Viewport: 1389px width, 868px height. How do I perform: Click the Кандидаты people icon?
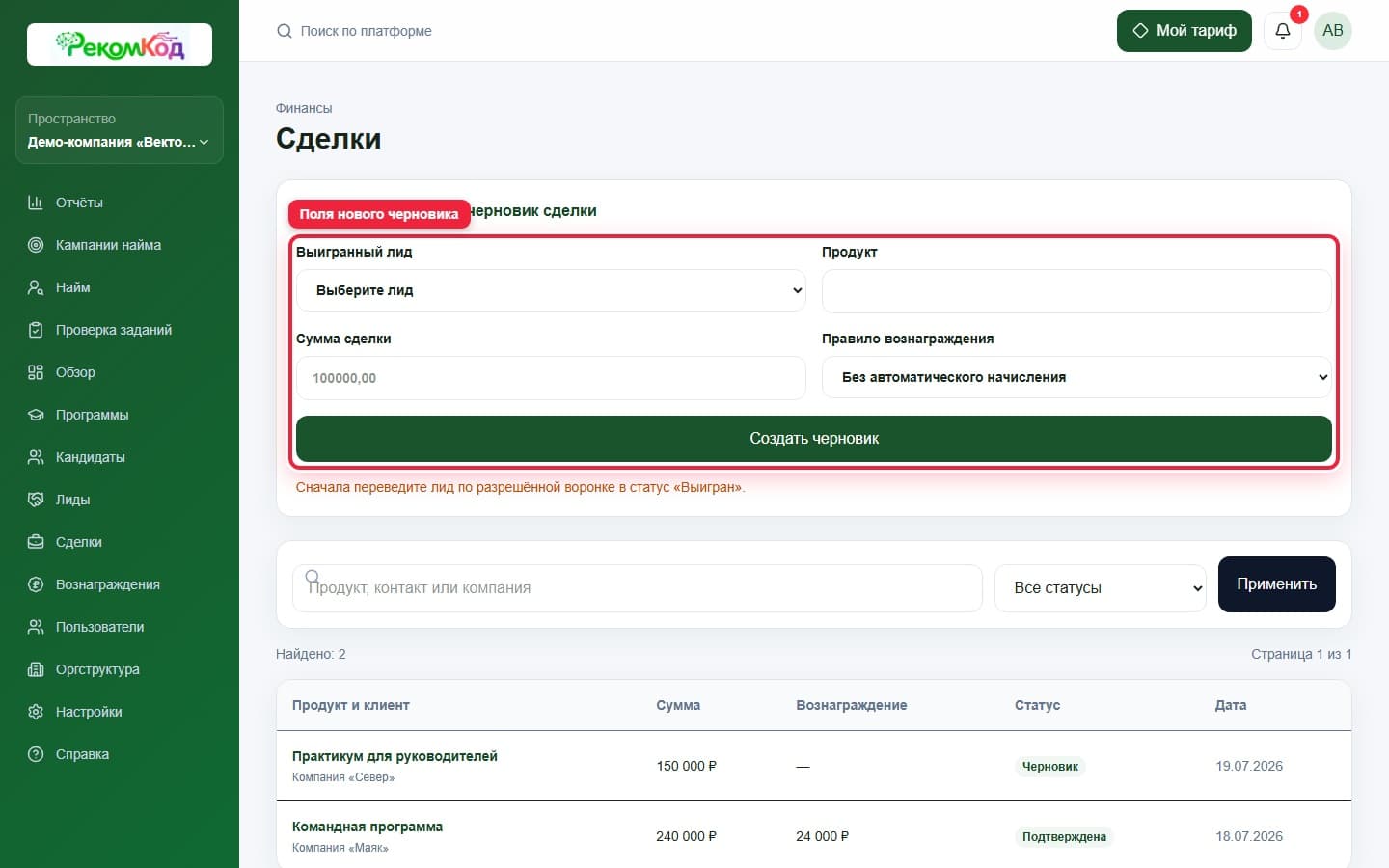[36, 457]
